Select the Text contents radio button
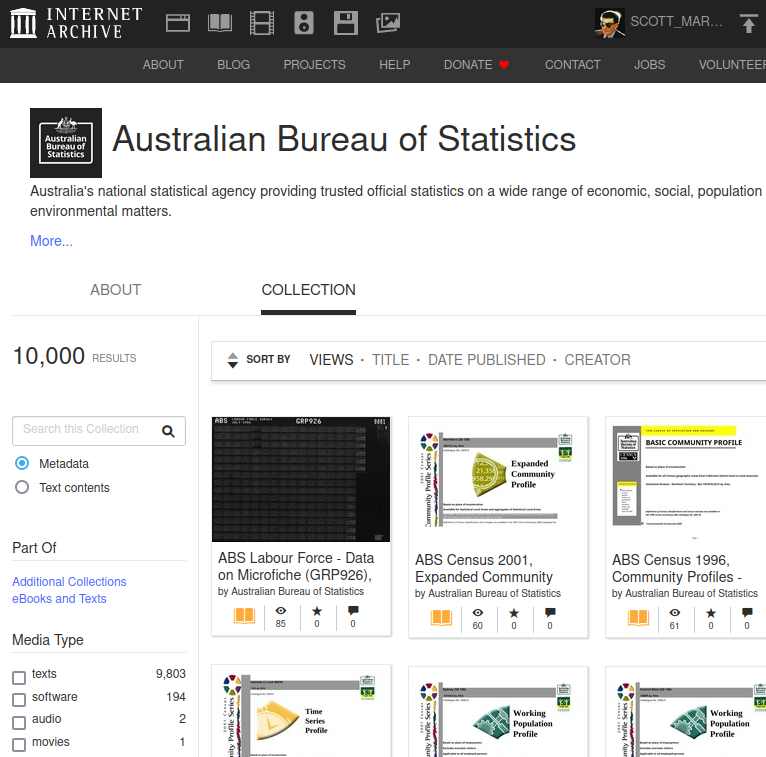 22,487
